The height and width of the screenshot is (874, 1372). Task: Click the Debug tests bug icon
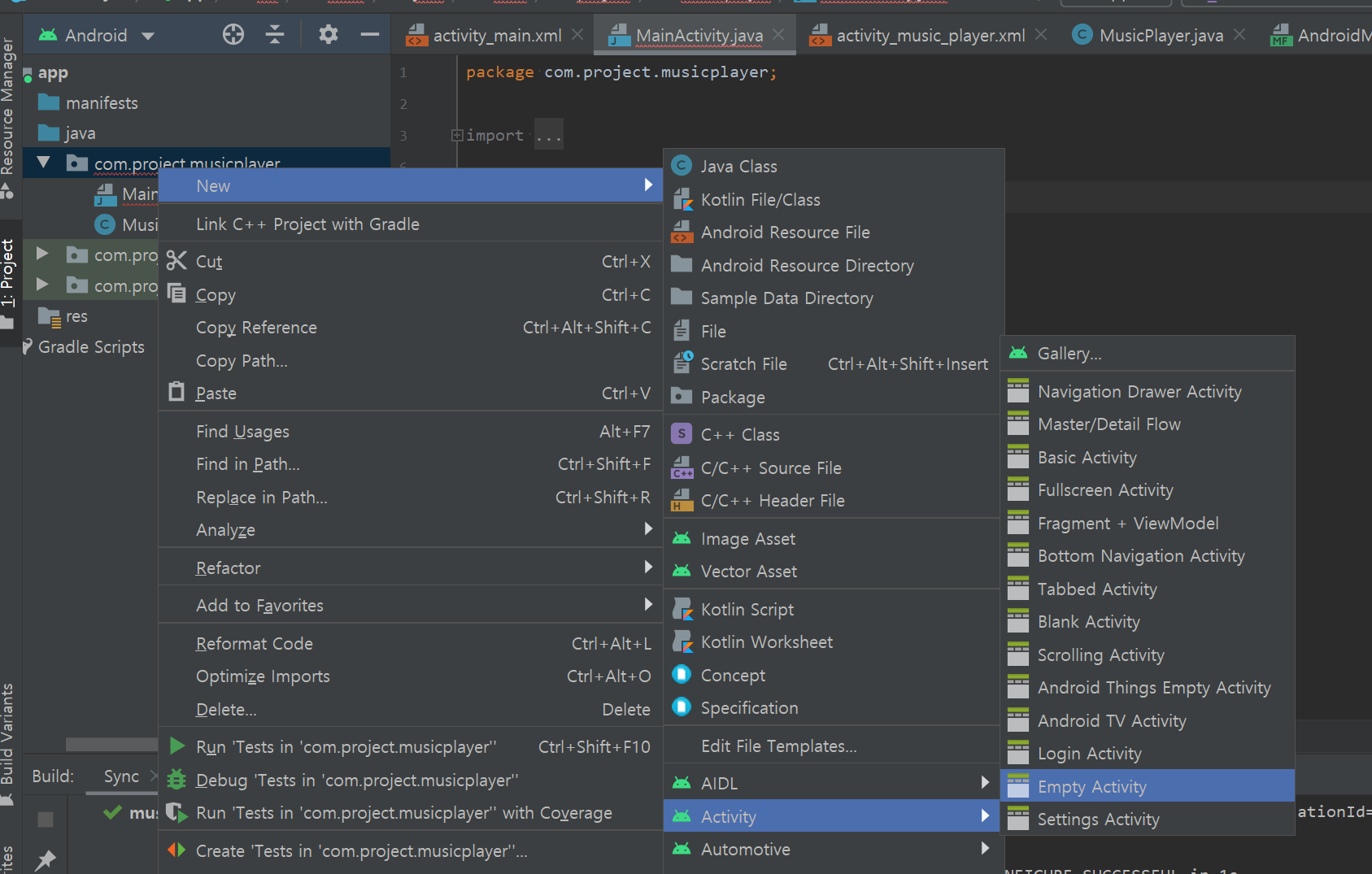coord(176,780)
